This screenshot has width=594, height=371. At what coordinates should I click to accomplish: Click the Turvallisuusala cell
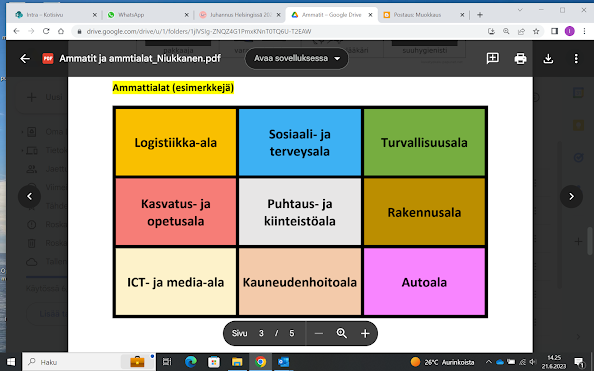click(424, 142)
